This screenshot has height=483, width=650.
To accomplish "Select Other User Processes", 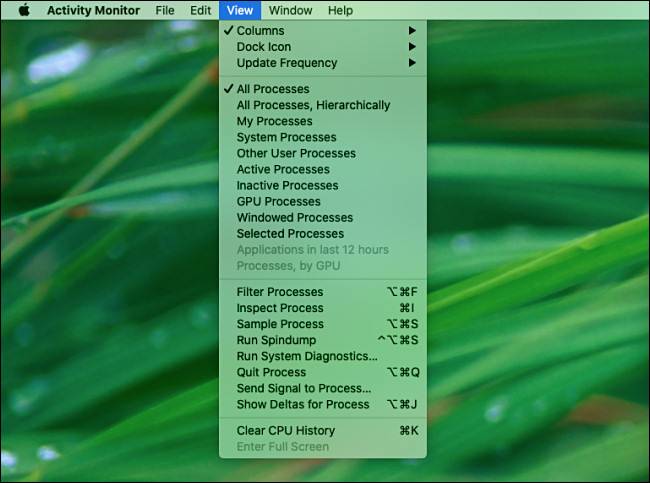I will coord(323,153).
